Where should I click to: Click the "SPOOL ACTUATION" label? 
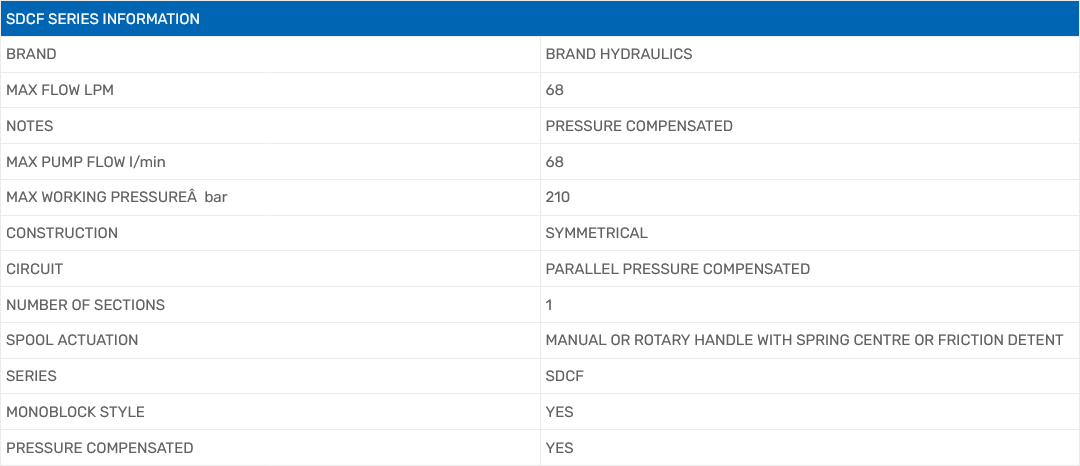(72, 340)
